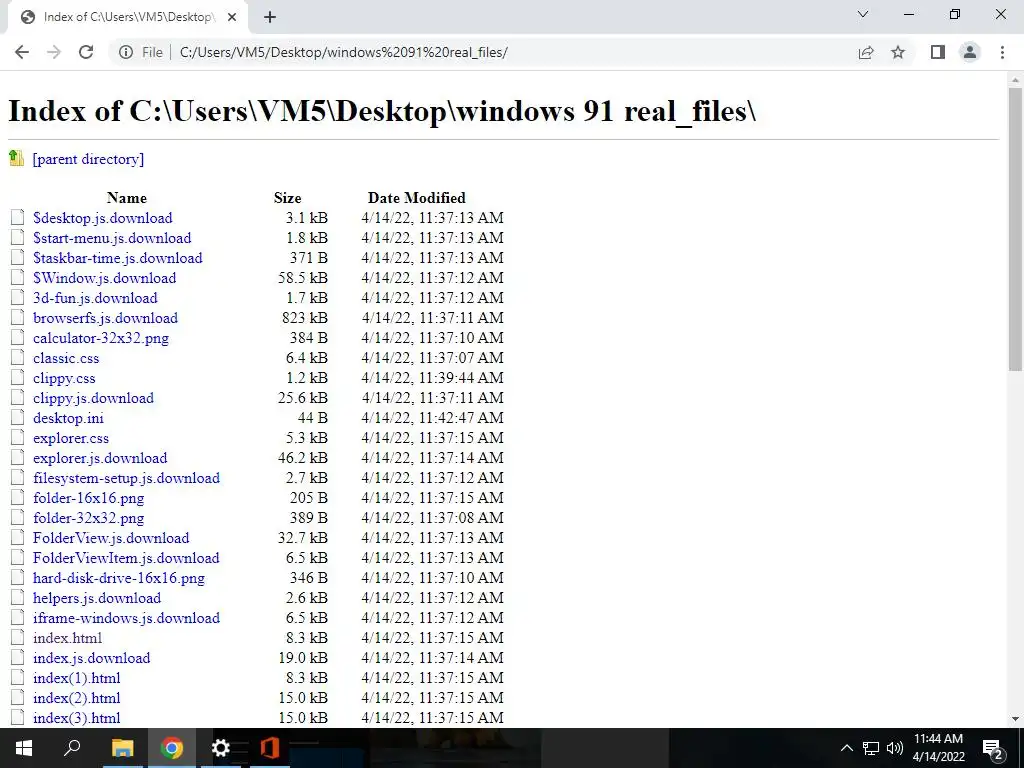Screen dimensions: 1024x768
Task: Click the parent directory folder icon
Action: 16,158
